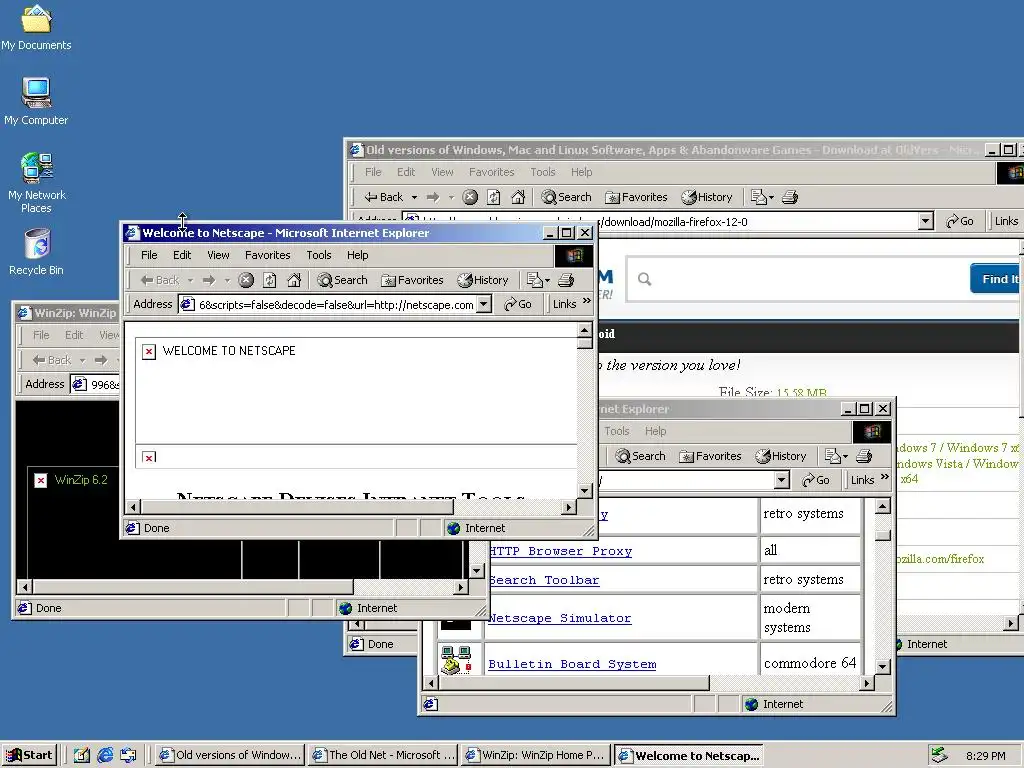Launch Internet Explorer from quick launch
The height and width of the screenshot is (768, 1024).
click(105, 756)
